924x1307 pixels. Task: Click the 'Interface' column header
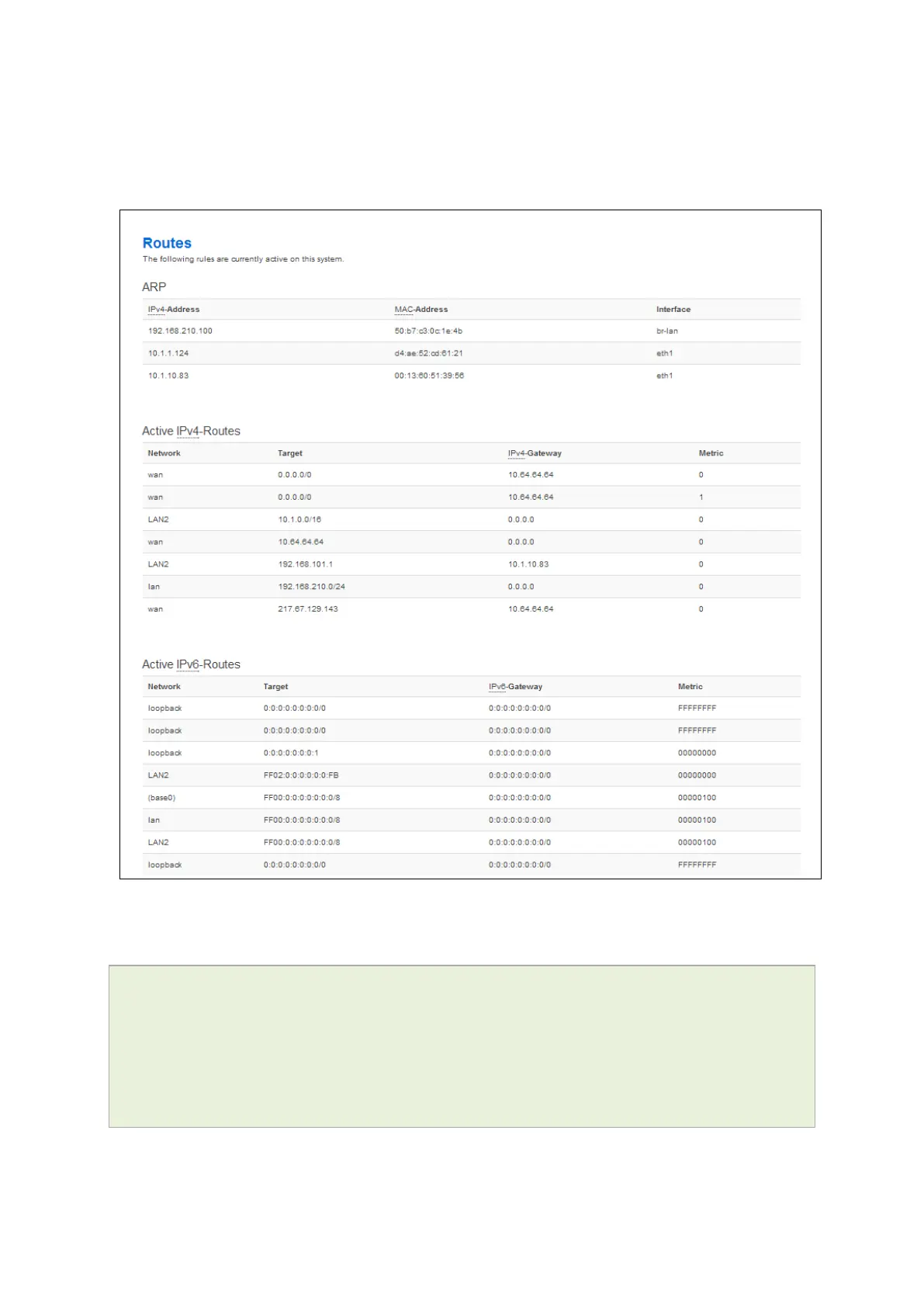[673, 309]
